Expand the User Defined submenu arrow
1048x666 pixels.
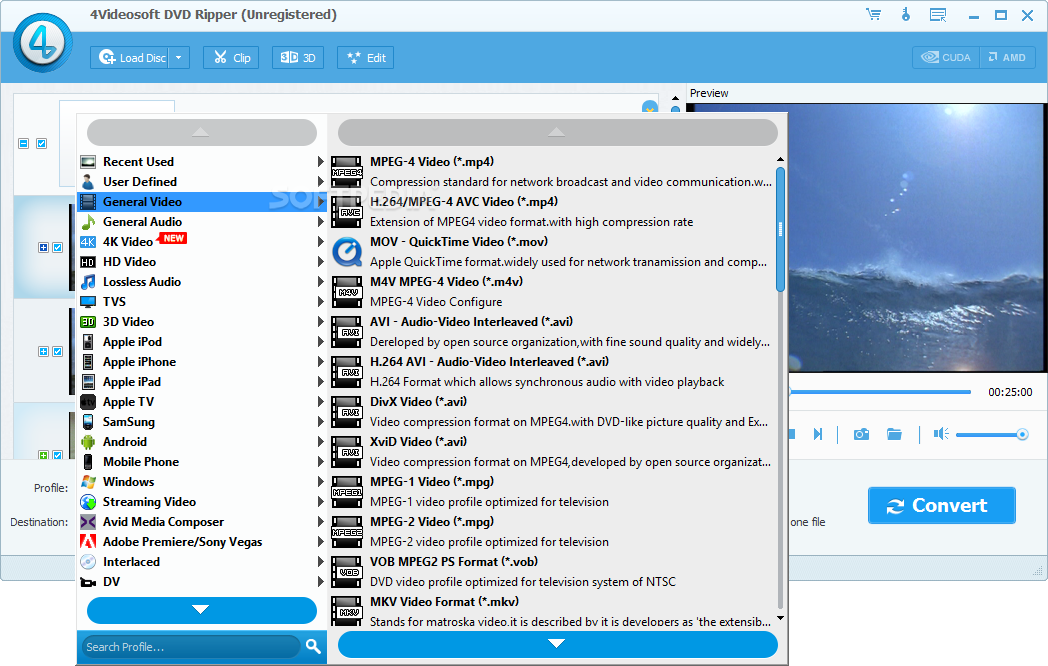point(320,182)
